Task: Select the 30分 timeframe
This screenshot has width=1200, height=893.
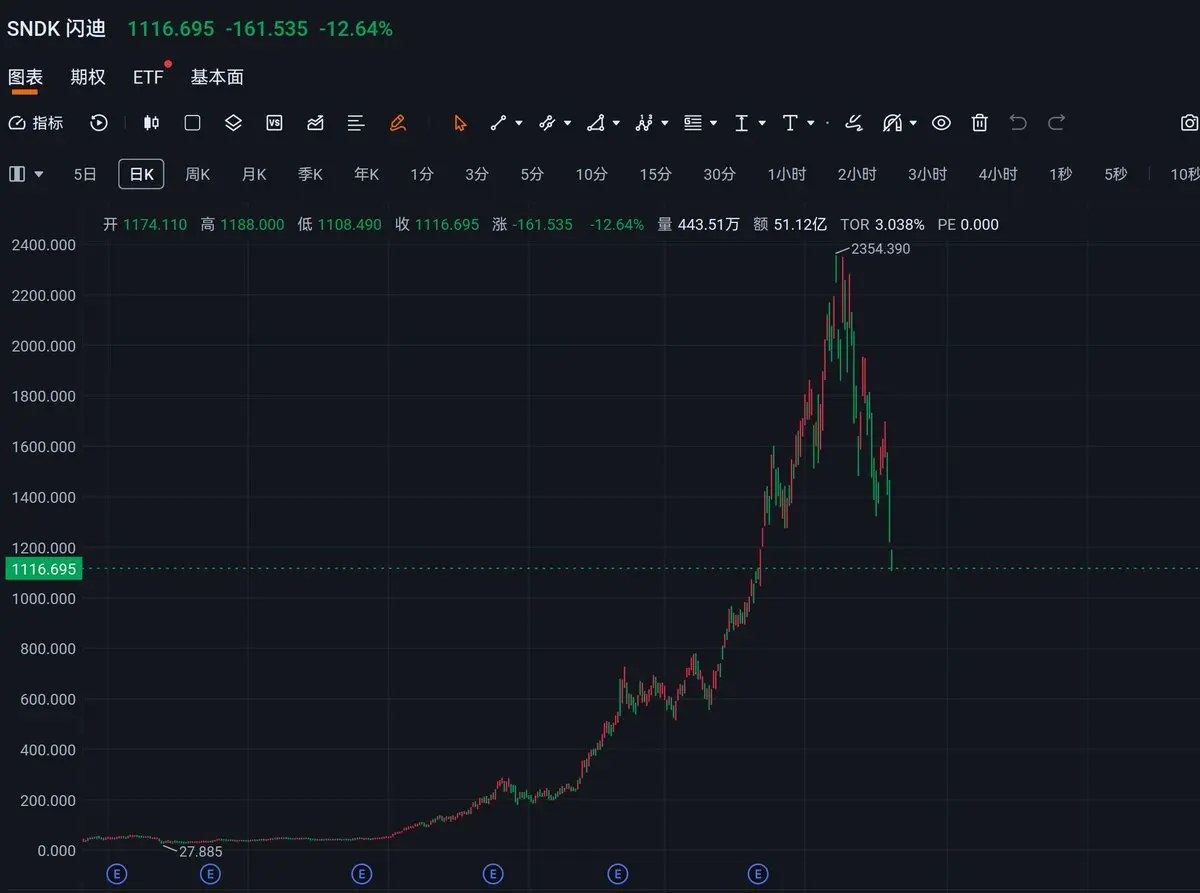Action: tap(719, 174)
